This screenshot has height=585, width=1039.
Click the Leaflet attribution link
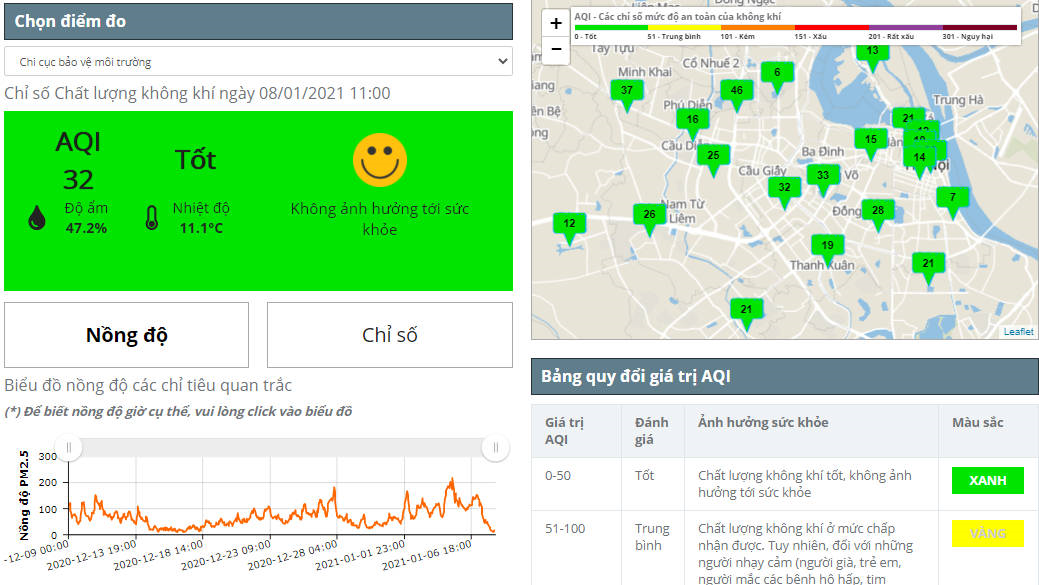[1018, 332]
